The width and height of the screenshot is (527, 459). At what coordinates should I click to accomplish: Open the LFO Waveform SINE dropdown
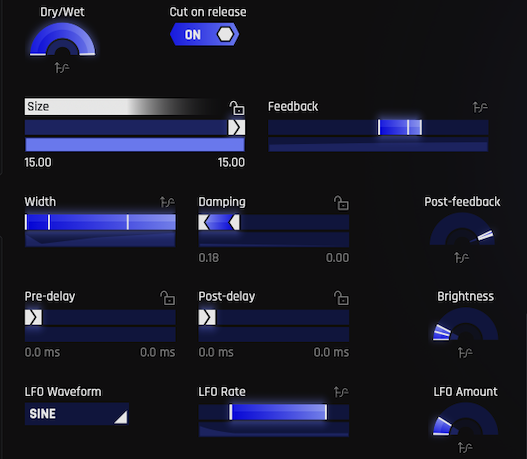[77, 414]
